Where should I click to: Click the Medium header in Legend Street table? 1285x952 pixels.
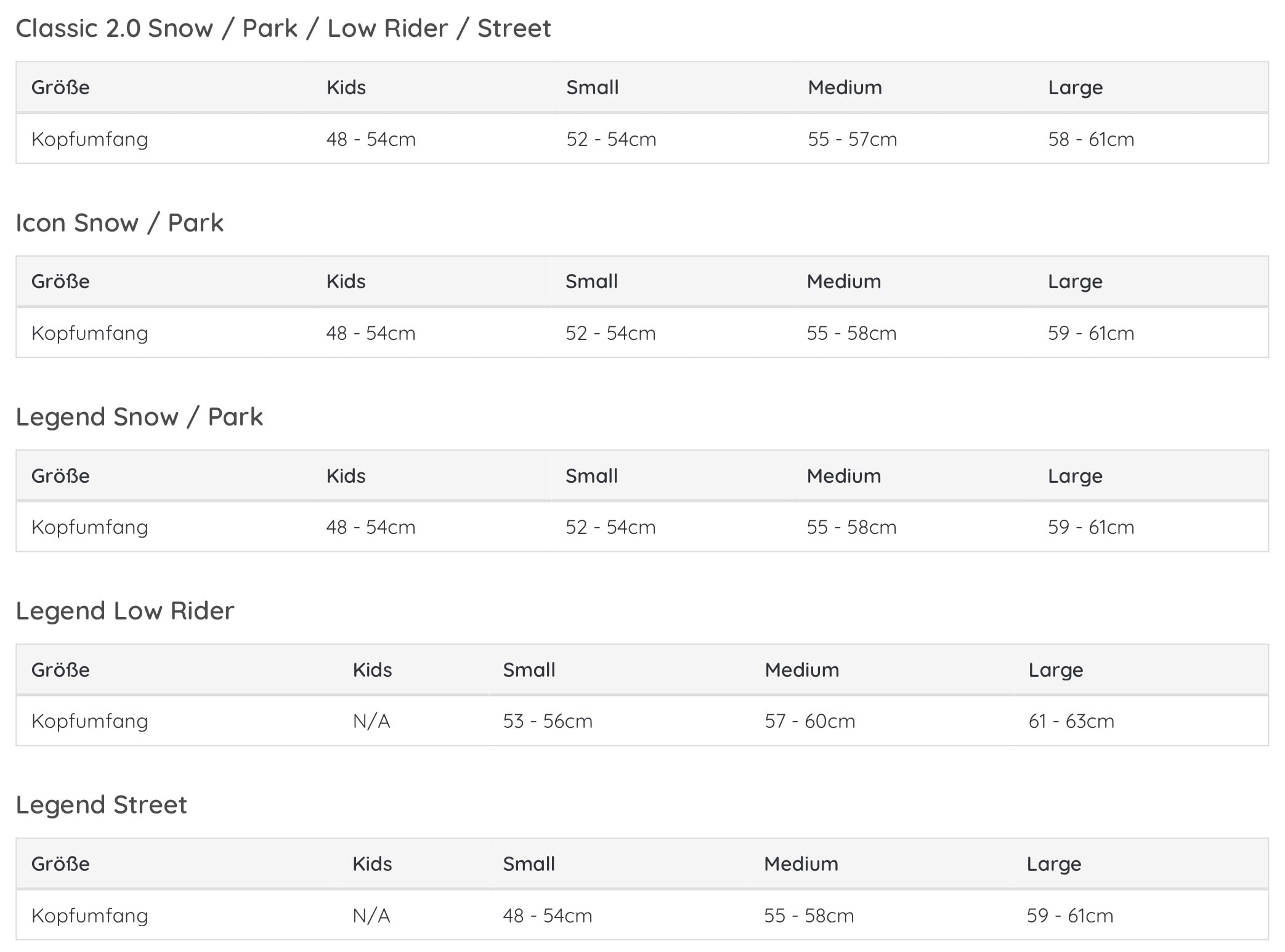click(801, 864)
